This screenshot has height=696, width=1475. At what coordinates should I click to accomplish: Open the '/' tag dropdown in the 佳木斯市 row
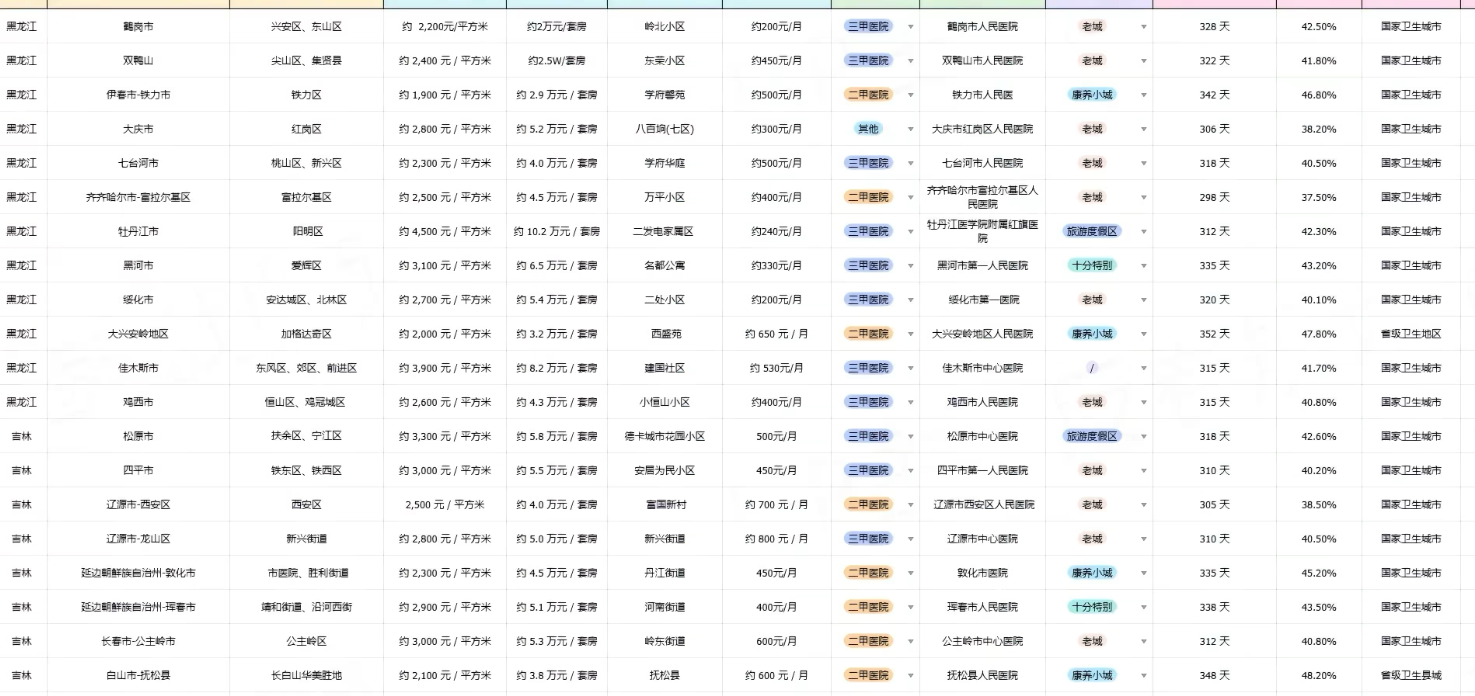coord(1143,368)
